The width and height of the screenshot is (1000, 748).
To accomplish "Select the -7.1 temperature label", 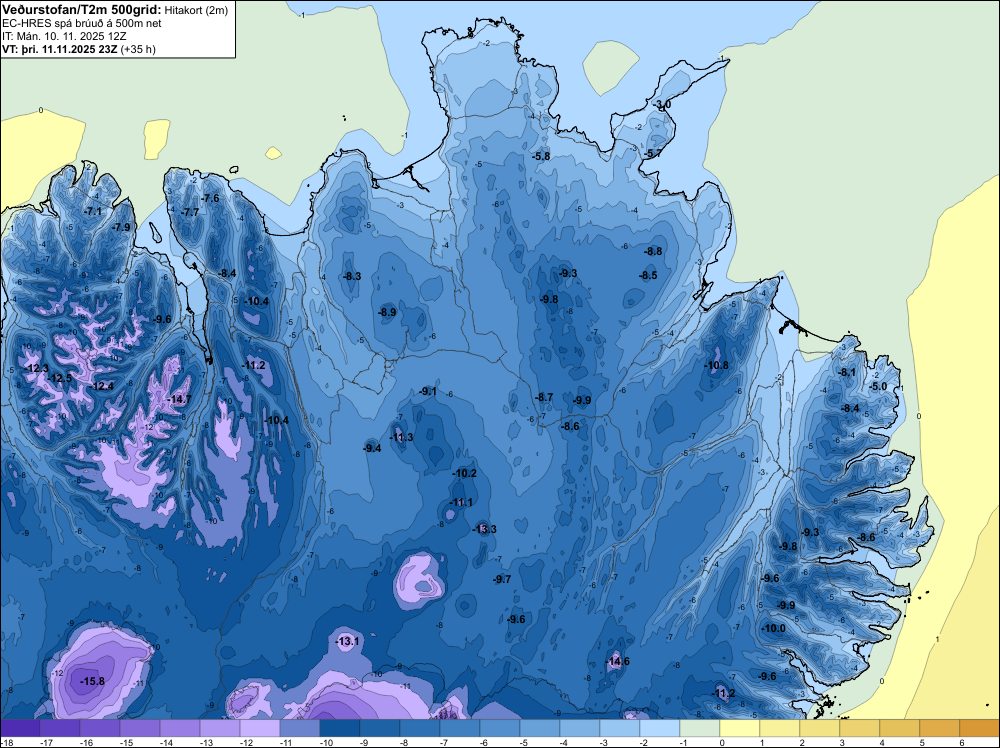I will point(92,211).
